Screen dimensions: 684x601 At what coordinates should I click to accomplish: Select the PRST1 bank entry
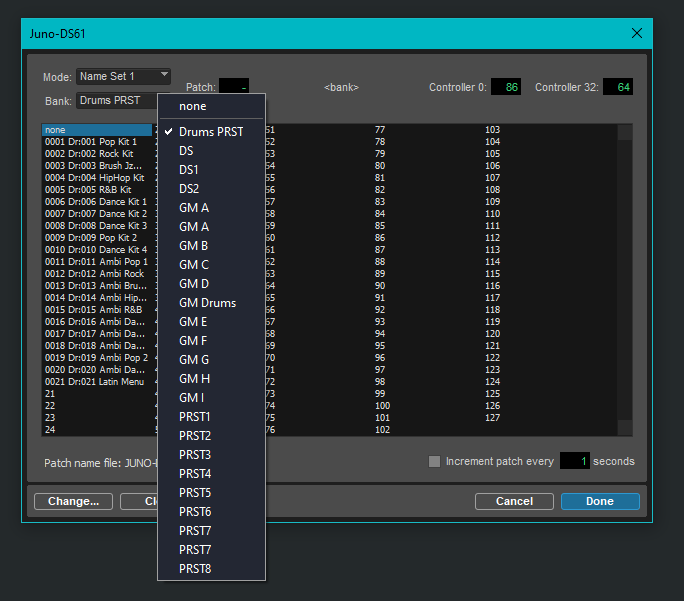195,417
